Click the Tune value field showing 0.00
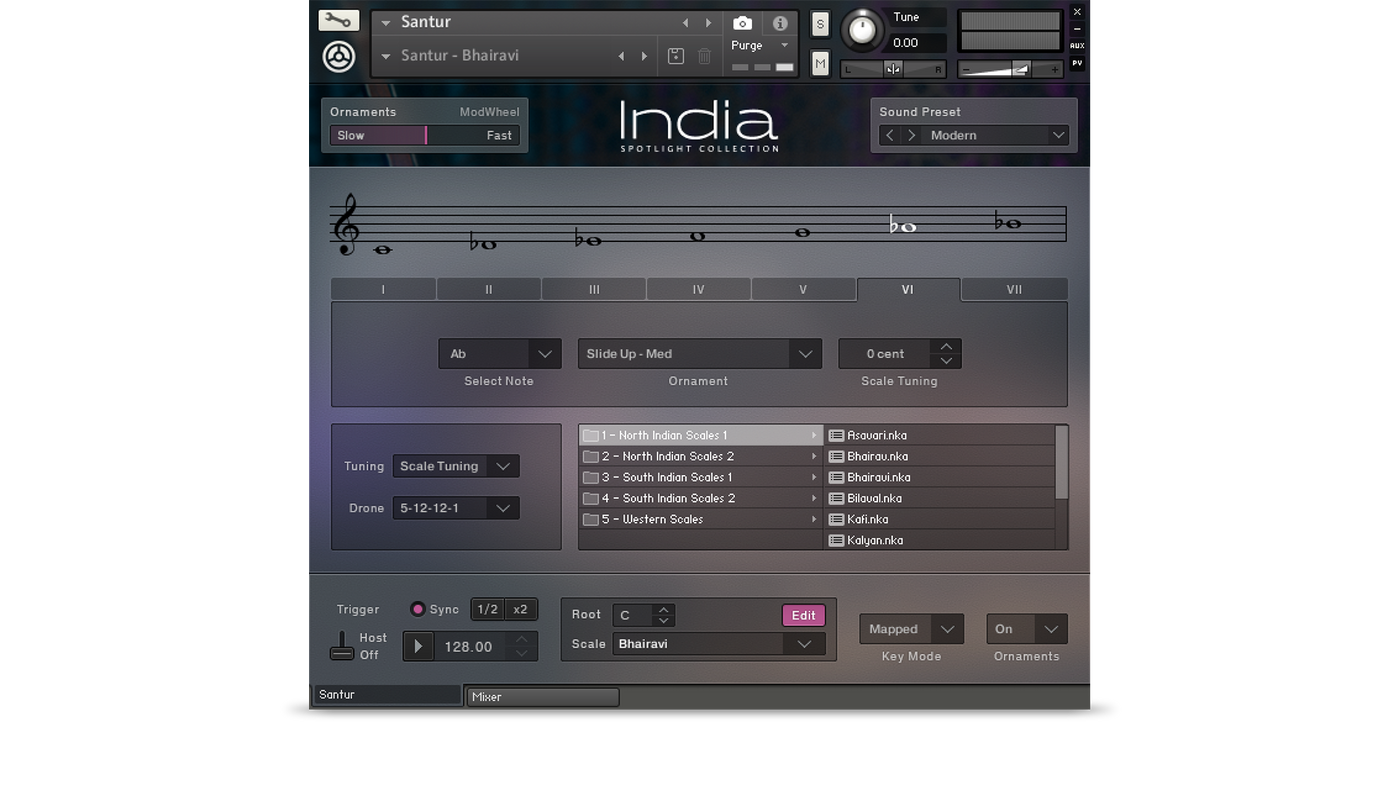Image resolution: width=1400 pixels, height=804 pixels. click(x=916, y=43)
